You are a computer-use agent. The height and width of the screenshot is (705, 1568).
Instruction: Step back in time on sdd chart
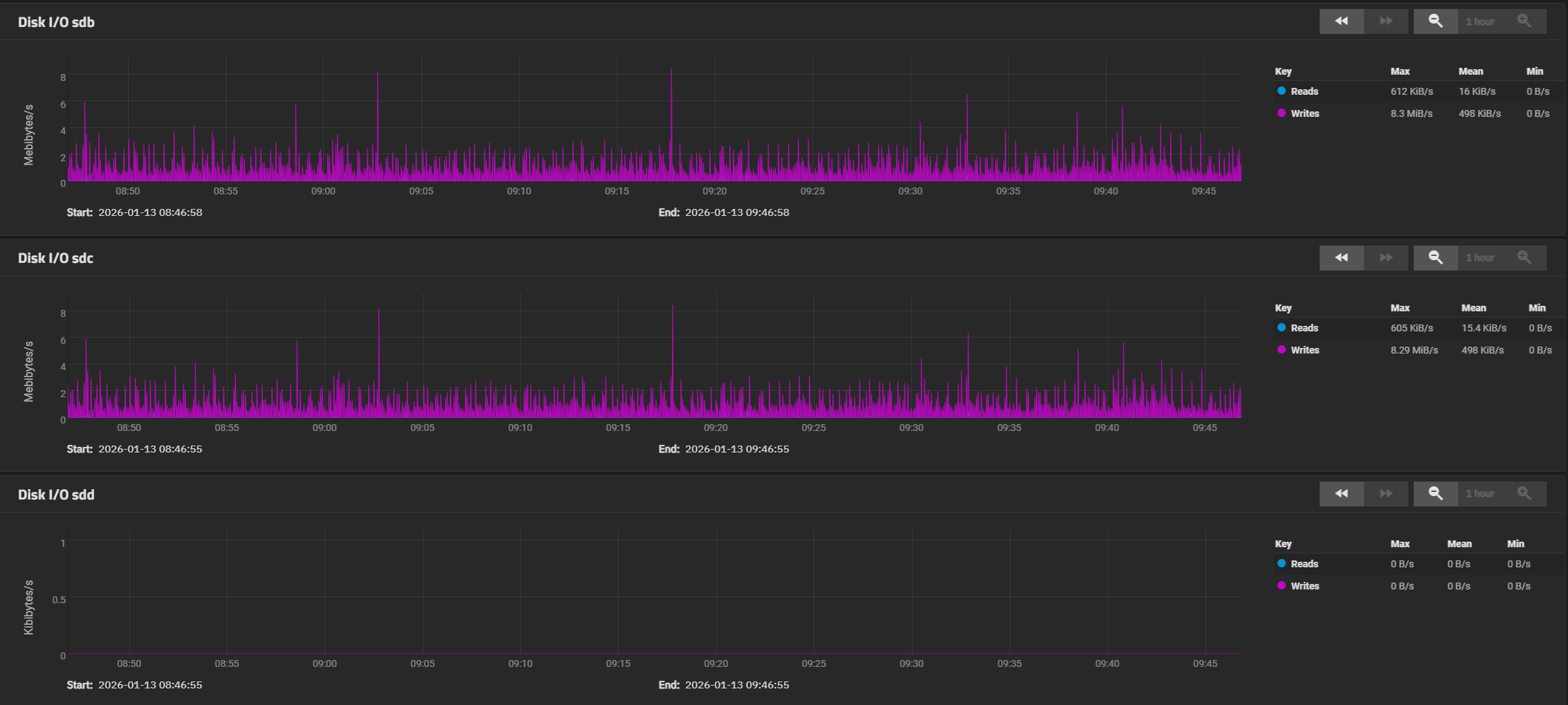click(x=1341, y=493)
